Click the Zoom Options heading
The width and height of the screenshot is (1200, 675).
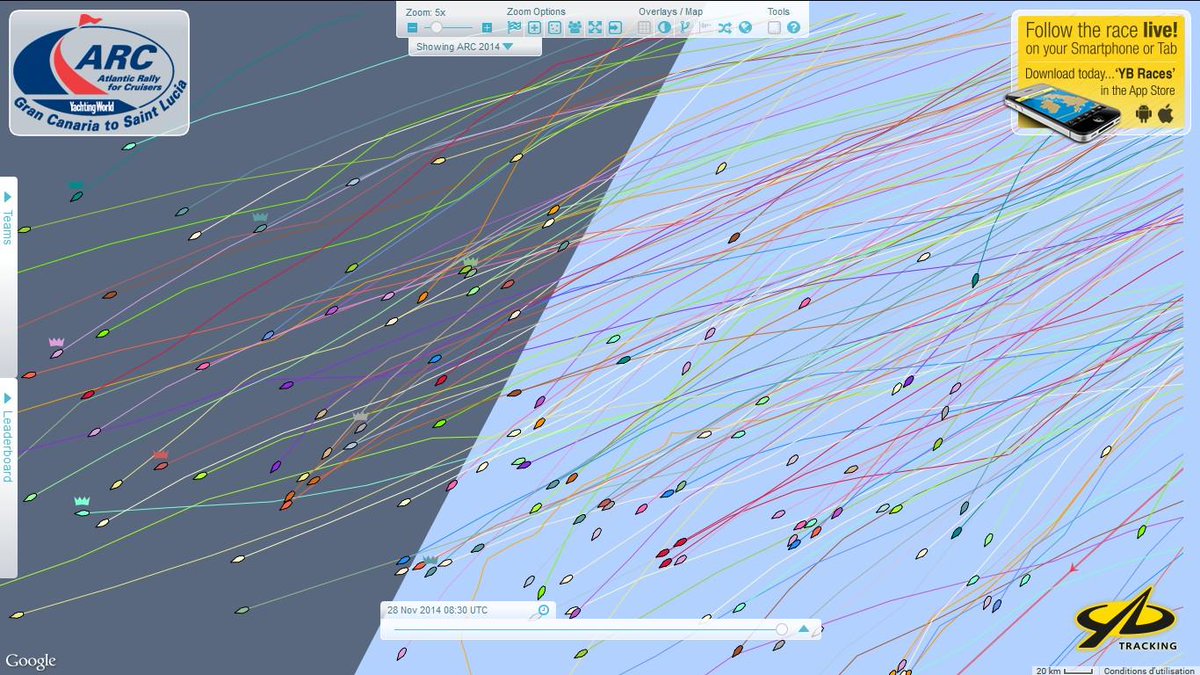click(535, 12)
